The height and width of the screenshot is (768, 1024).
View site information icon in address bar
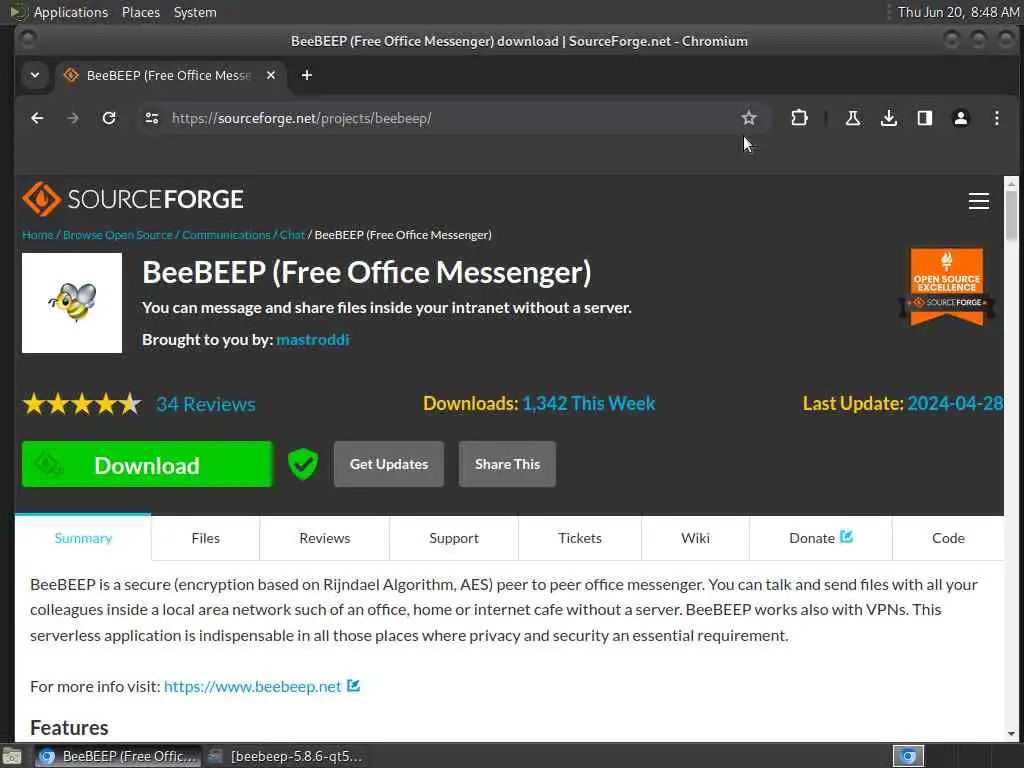152,118
